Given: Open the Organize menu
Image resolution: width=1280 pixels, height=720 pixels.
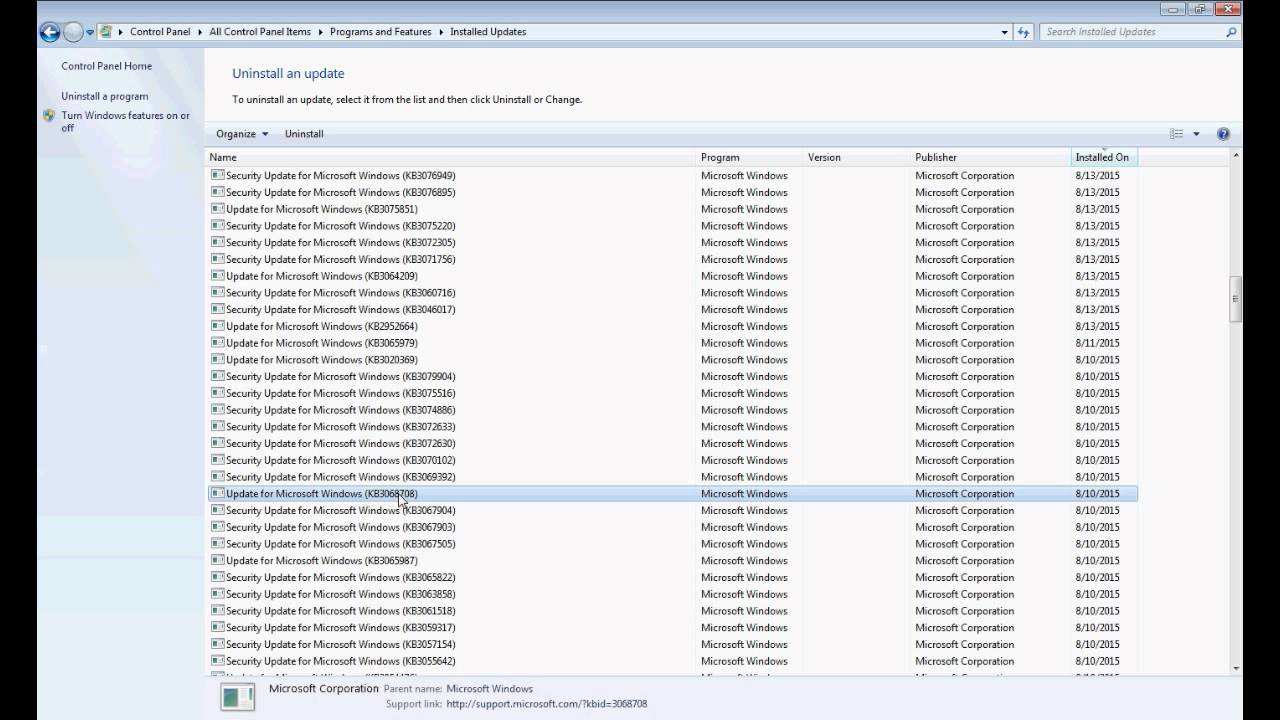Looking at the screenshot, I should coord(242,134).
